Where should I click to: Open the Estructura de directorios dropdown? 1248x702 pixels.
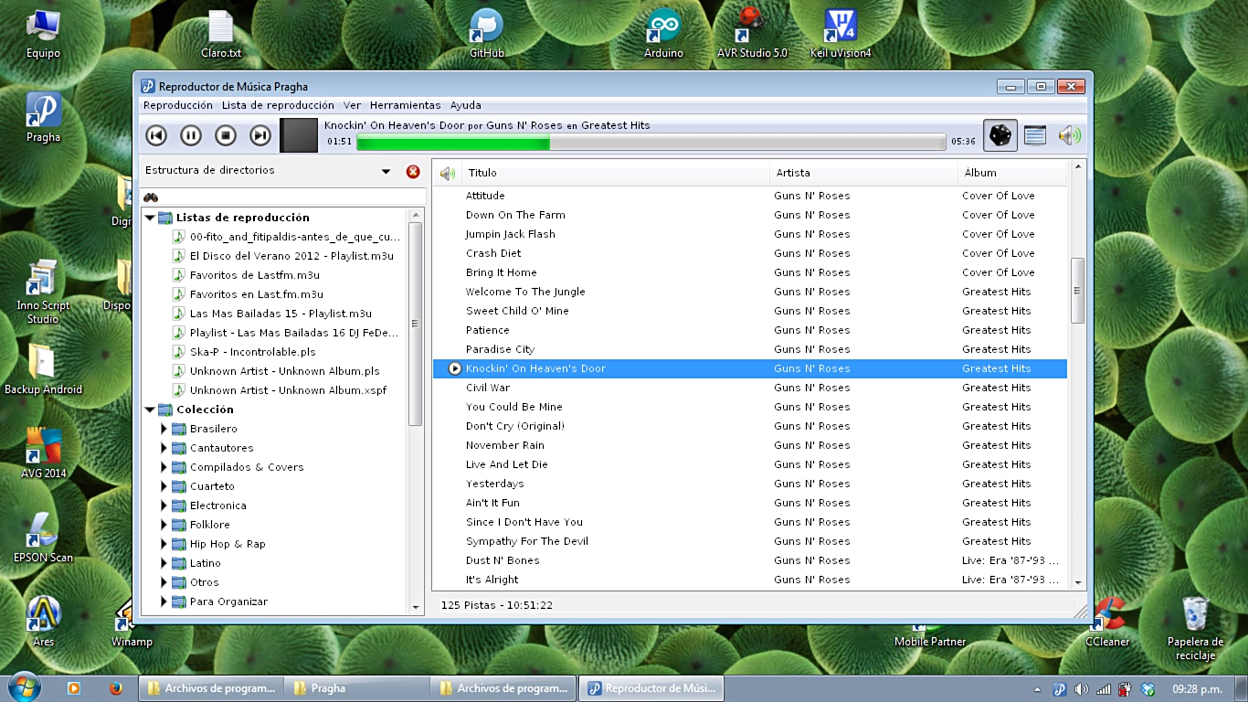pos(386,172)
